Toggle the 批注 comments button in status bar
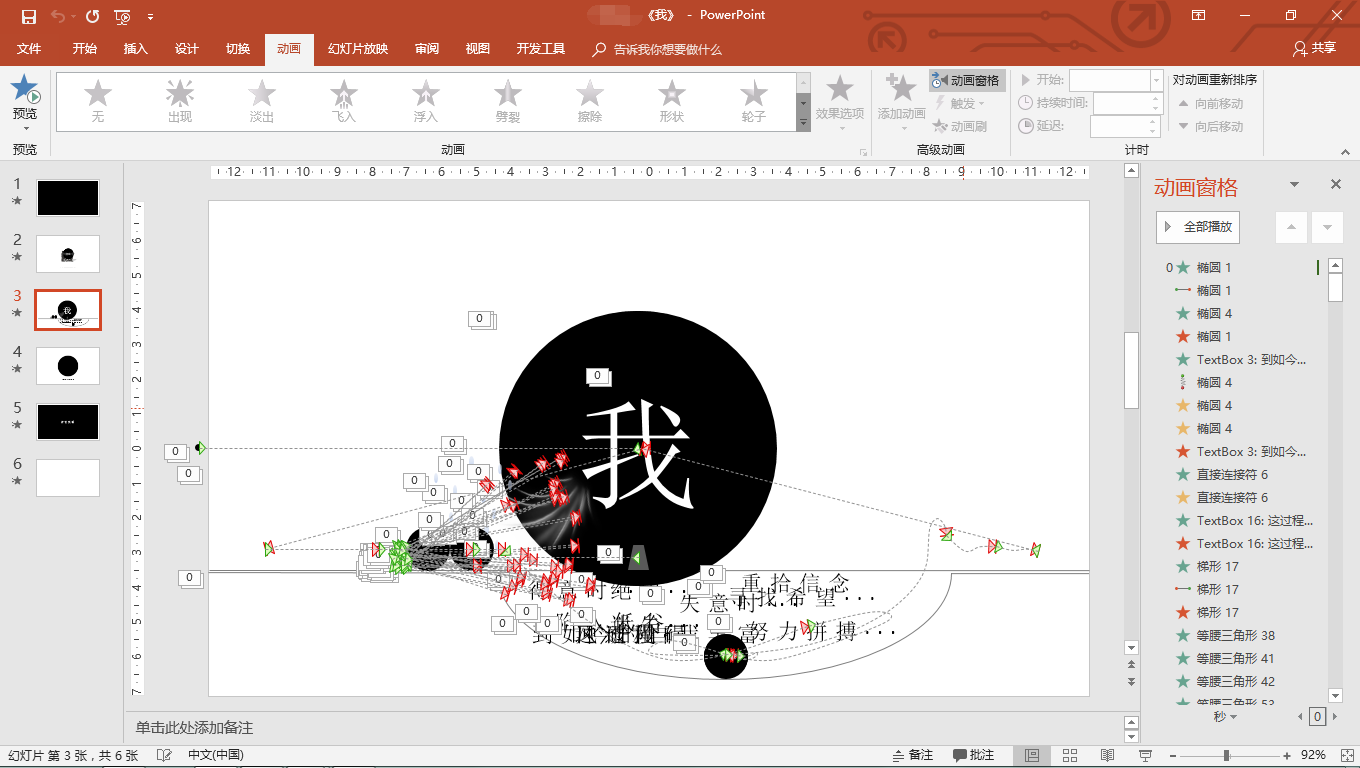The width and height of the screenshot is (1360, 768). pos(973,755)
